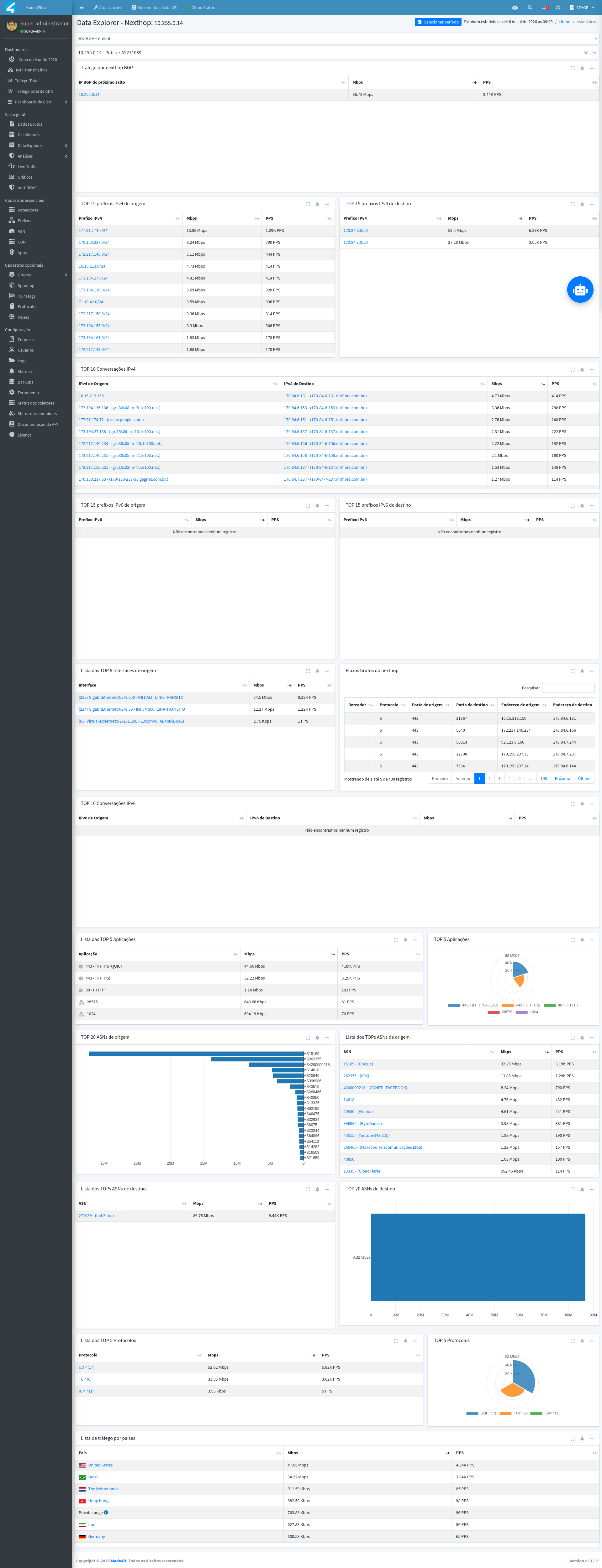602x1568 pixels.
Task: Open the search magnifier in top bar
Action: [530, 8]
